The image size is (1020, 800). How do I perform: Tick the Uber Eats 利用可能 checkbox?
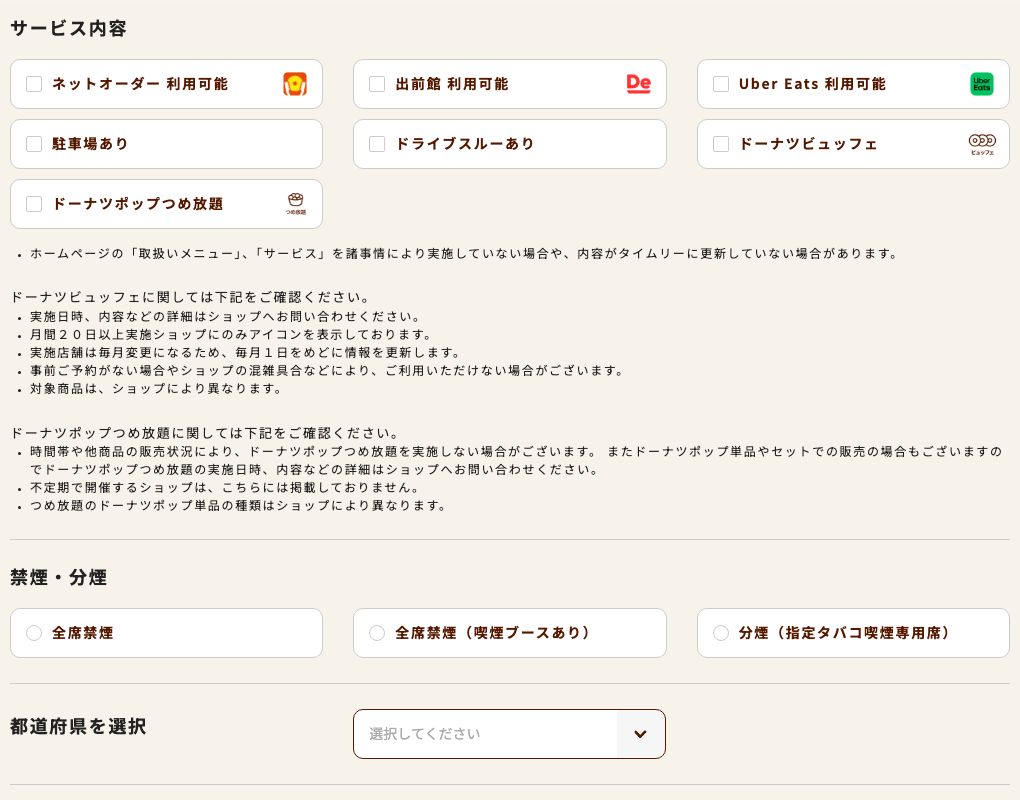721,84
